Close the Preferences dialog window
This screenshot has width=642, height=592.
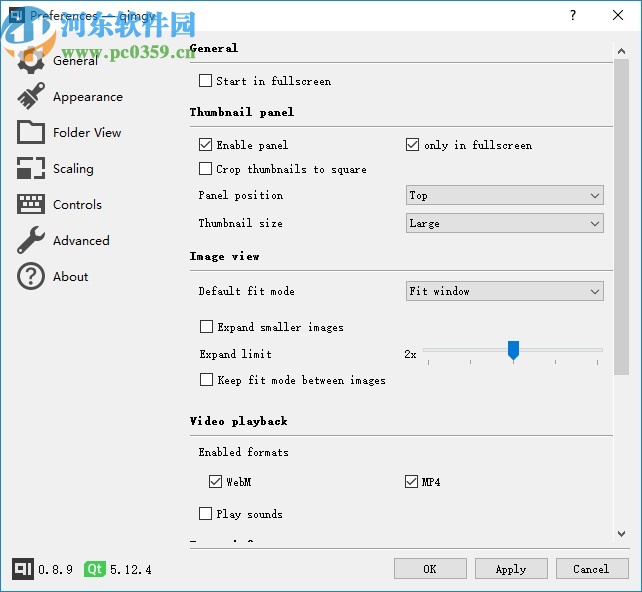(617, 15)
